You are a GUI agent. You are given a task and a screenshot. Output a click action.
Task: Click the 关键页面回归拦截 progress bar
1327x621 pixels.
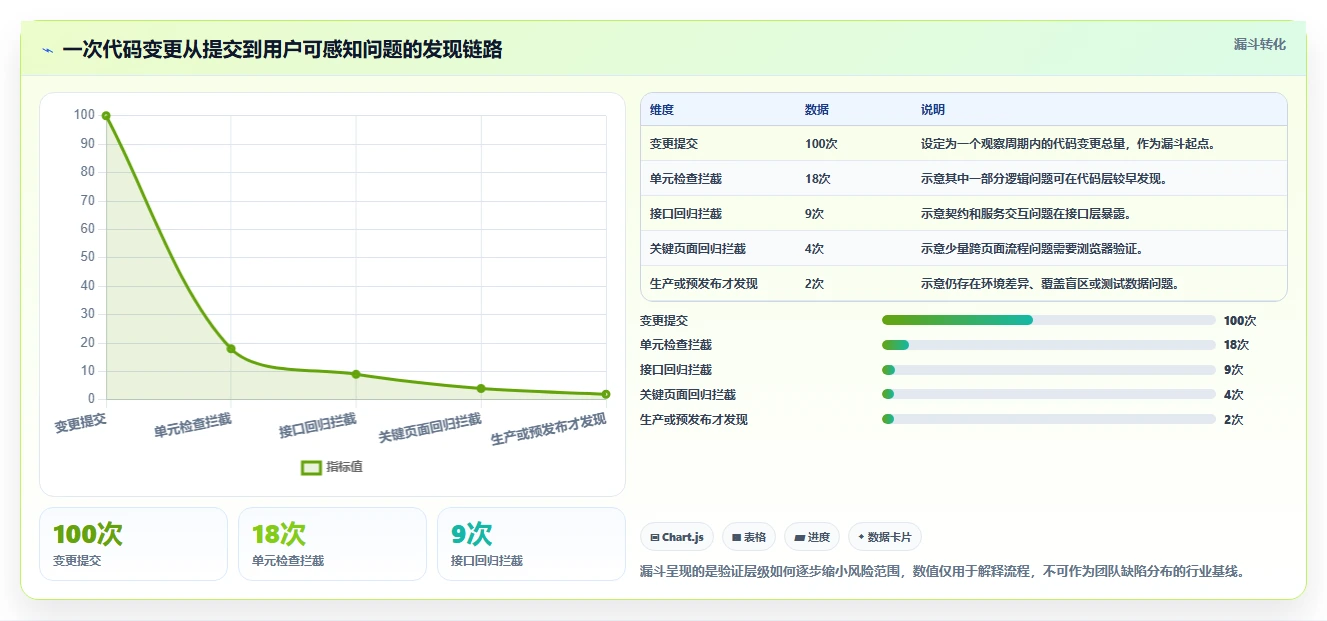pos(1049,395)
